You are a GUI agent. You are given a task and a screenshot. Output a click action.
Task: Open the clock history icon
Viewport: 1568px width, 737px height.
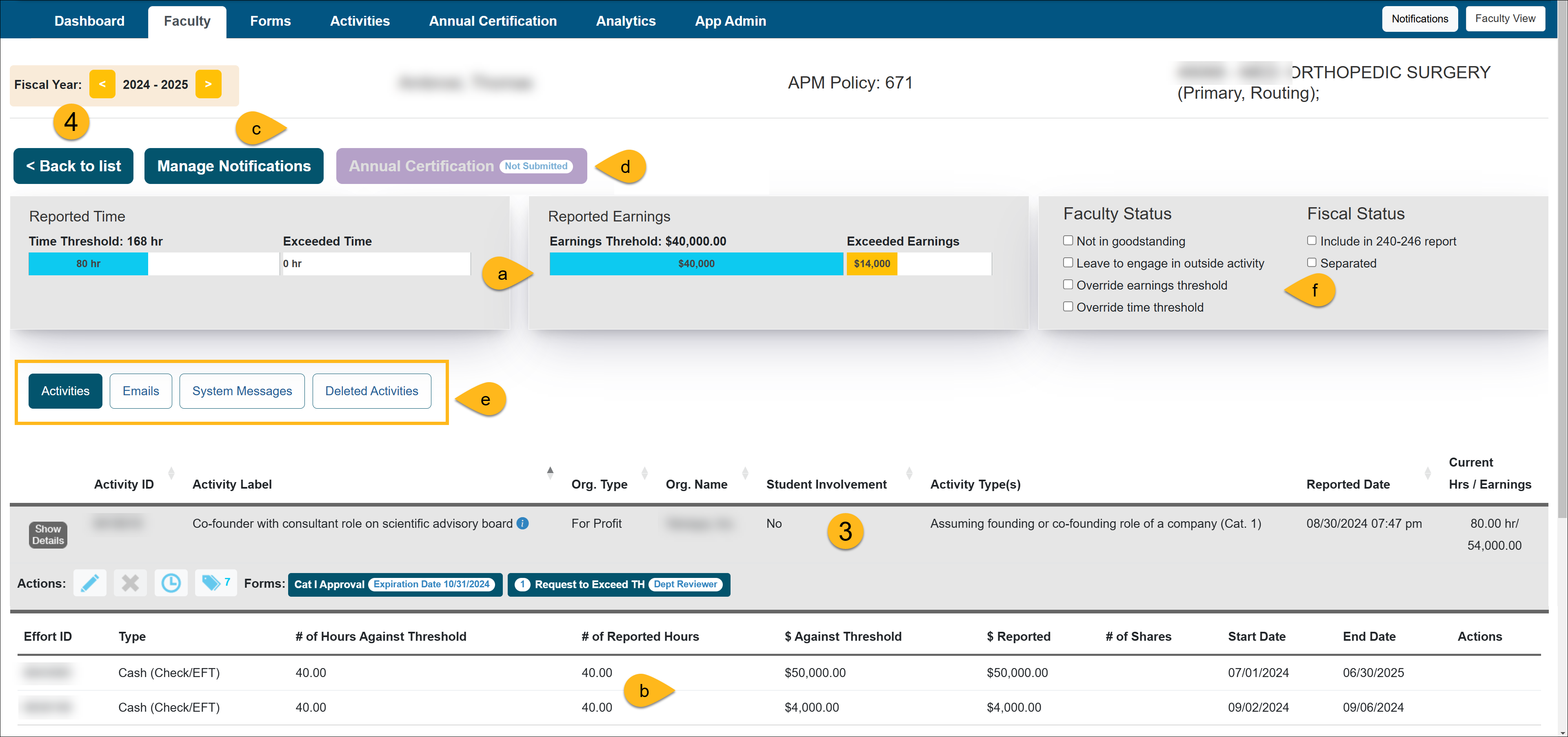pos(171,583)
